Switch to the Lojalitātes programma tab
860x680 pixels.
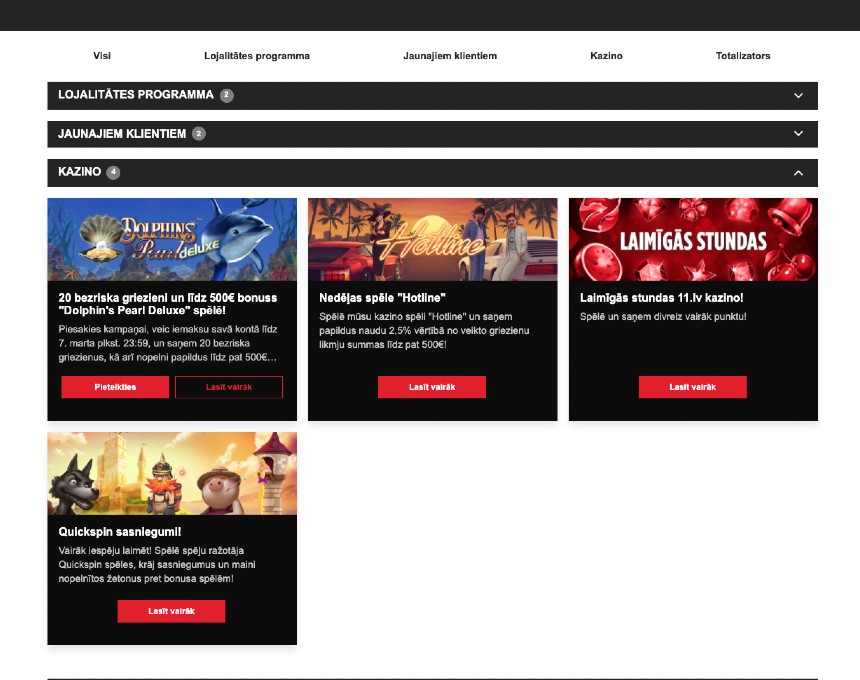tap(257, 56)
